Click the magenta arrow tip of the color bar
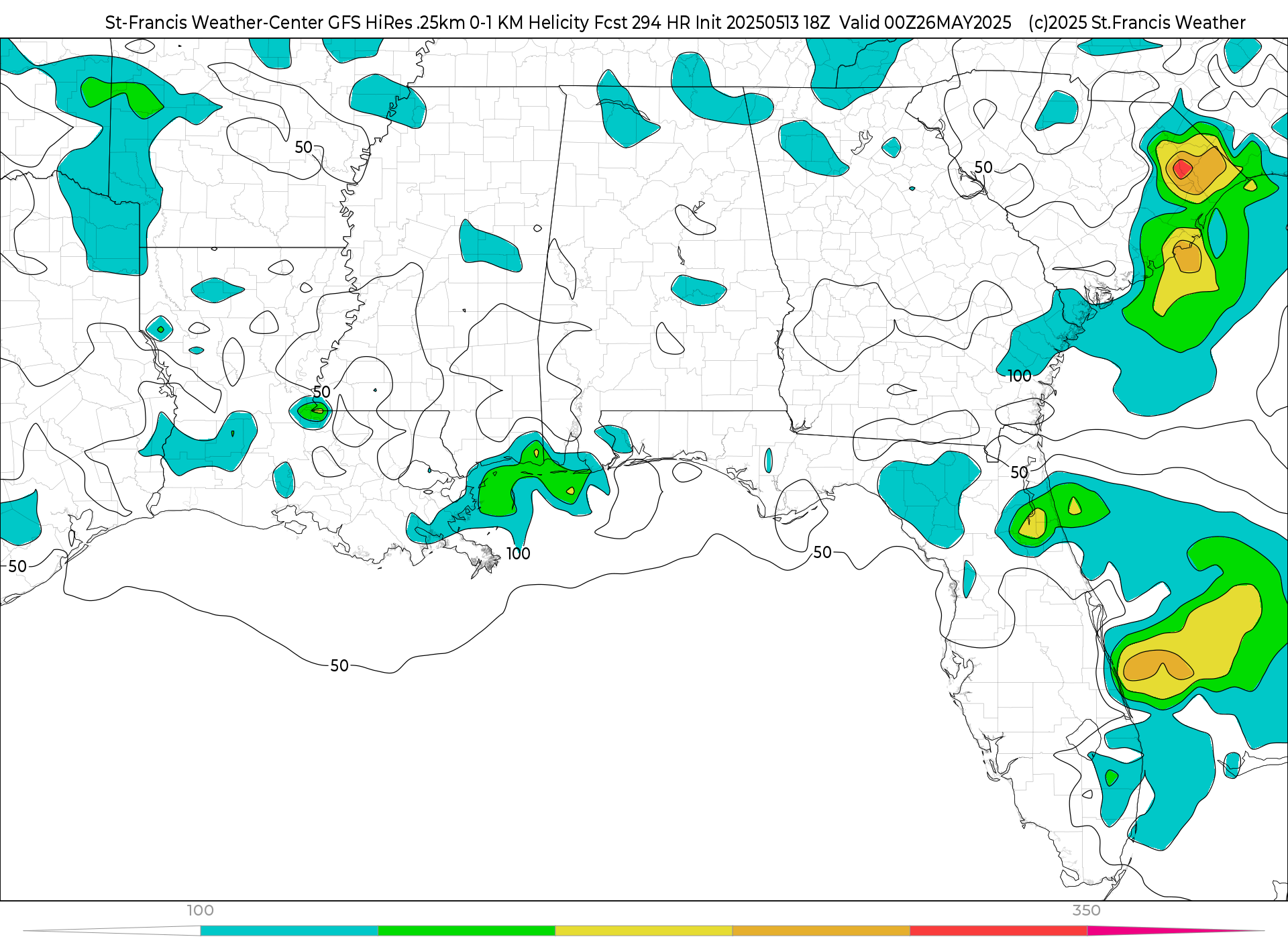 point(1174,930)
